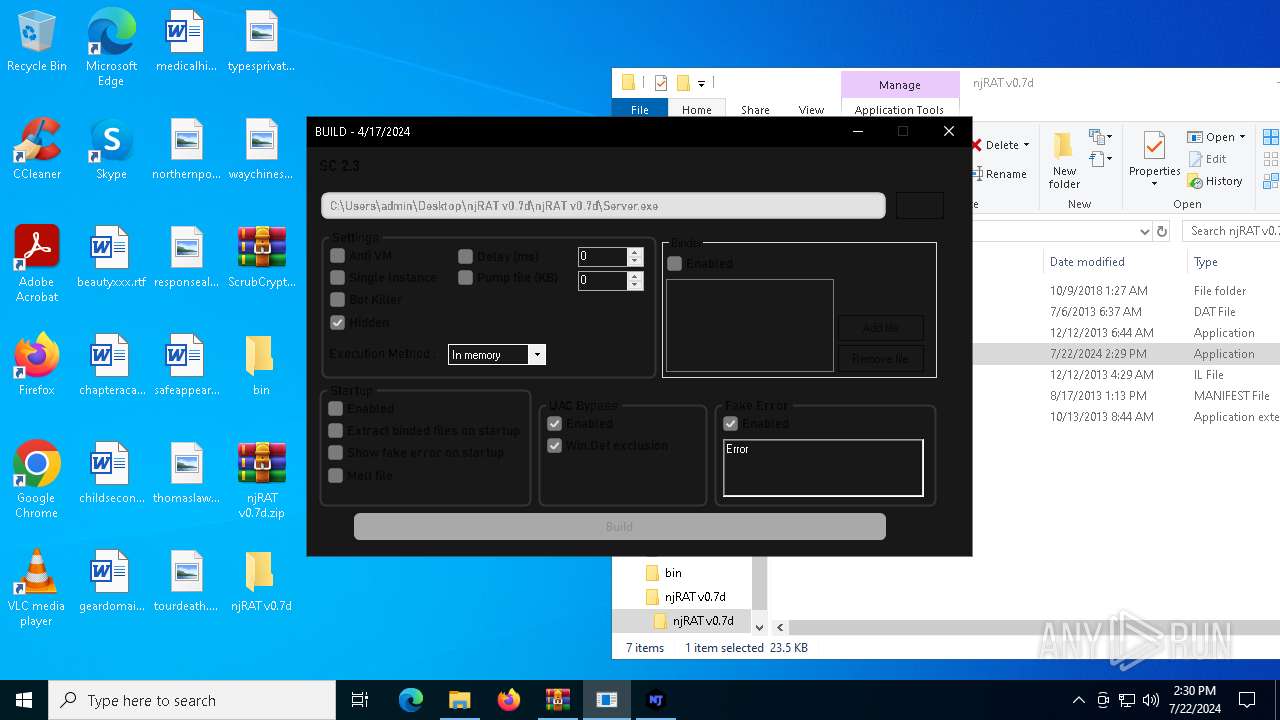This screenshot has width=1280, height=720.
Task: Select VLC media player desktop icon
Action: click(37, 588)
